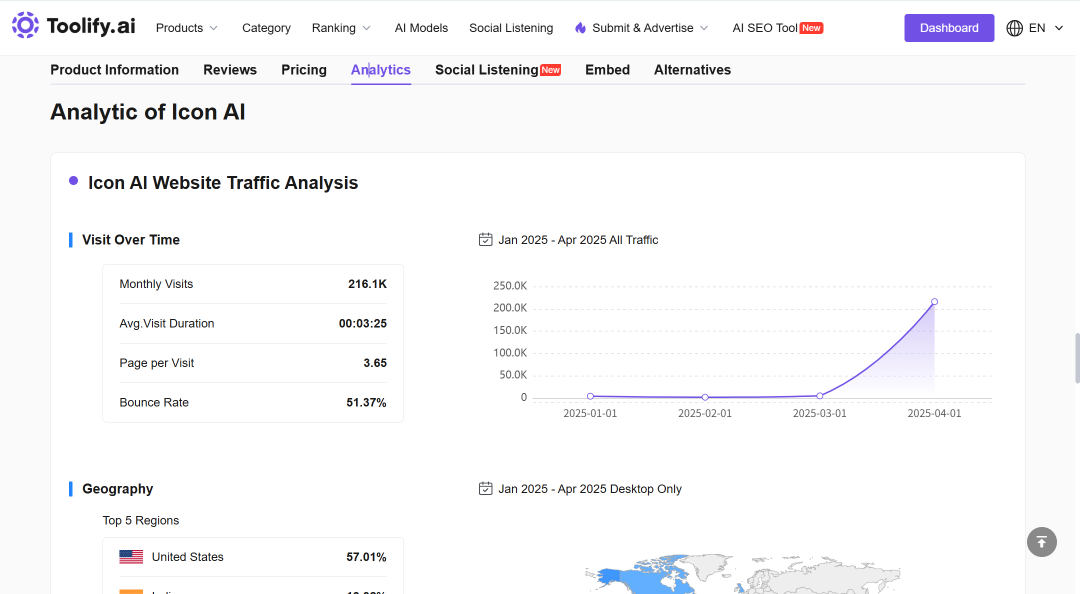
Task: Switch to the Product Information tab
Action: click(114, 70)
